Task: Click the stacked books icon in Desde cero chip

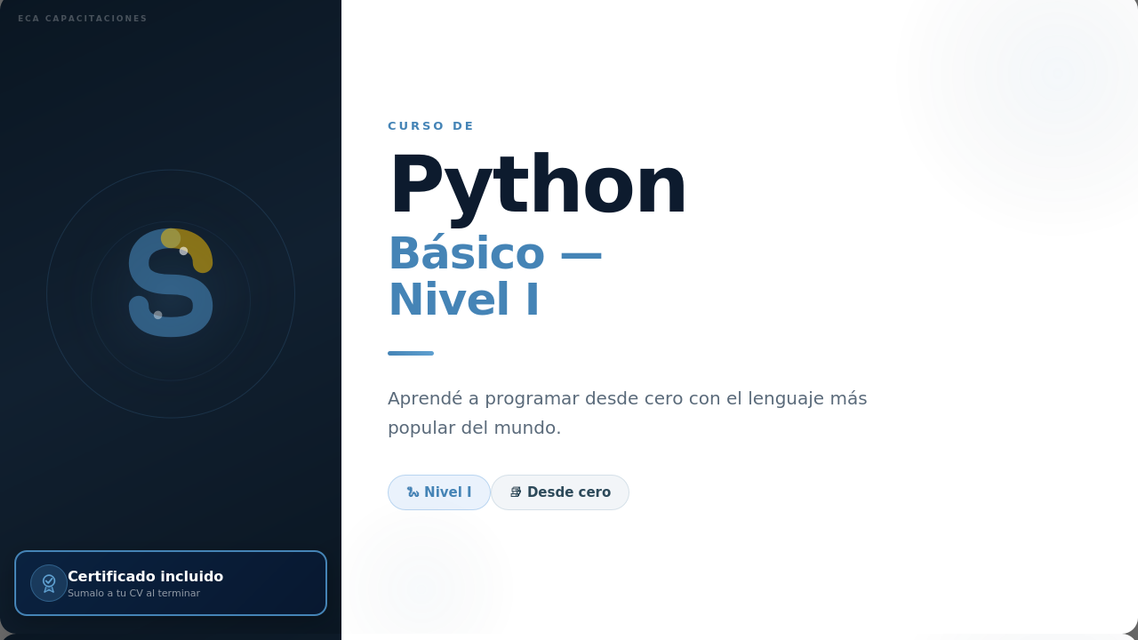Action: 516,492
